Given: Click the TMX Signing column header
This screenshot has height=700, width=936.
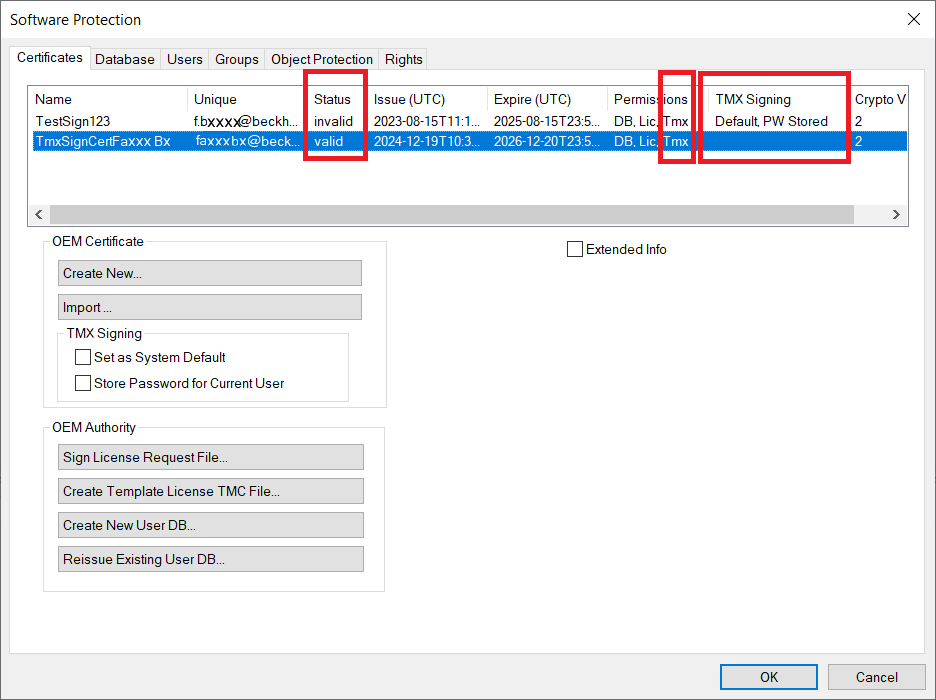Looking at the screenshot, I should [x=779, y=99].
